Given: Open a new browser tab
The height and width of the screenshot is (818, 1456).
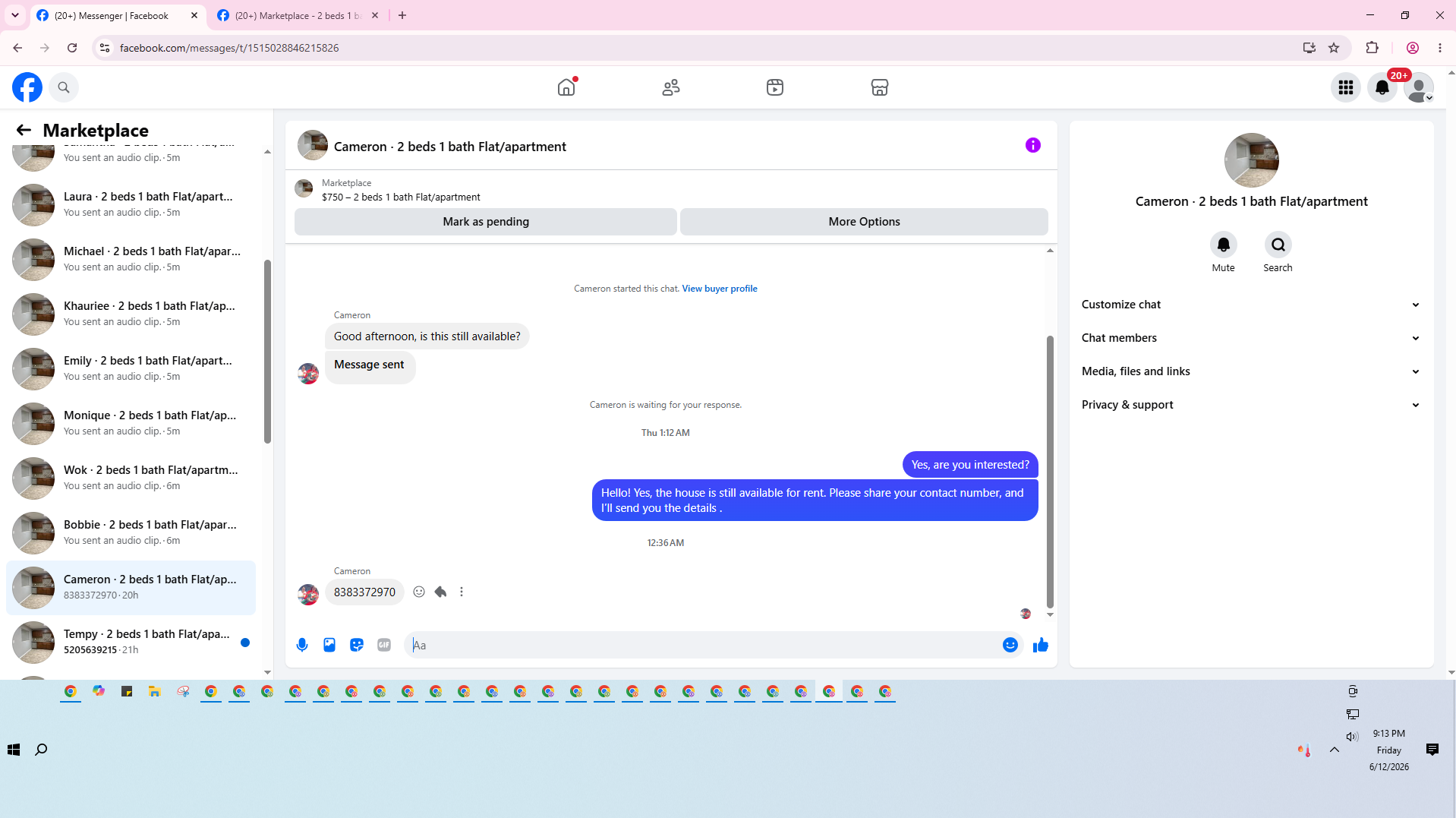Looking at the screenshot, I should [402, 15].
